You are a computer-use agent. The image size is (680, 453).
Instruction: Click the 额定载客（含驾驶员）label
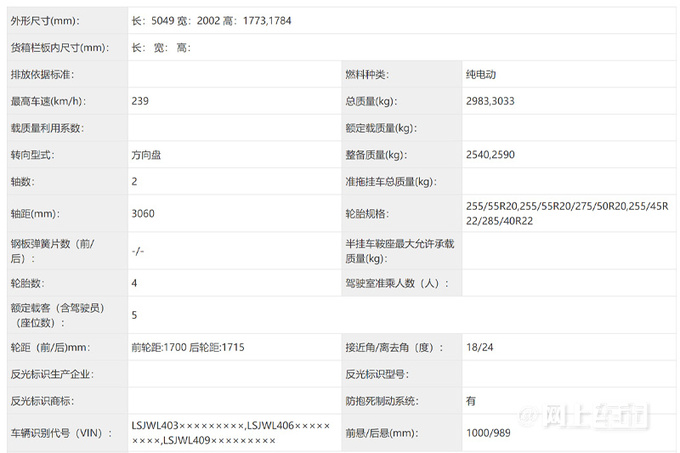58,316
